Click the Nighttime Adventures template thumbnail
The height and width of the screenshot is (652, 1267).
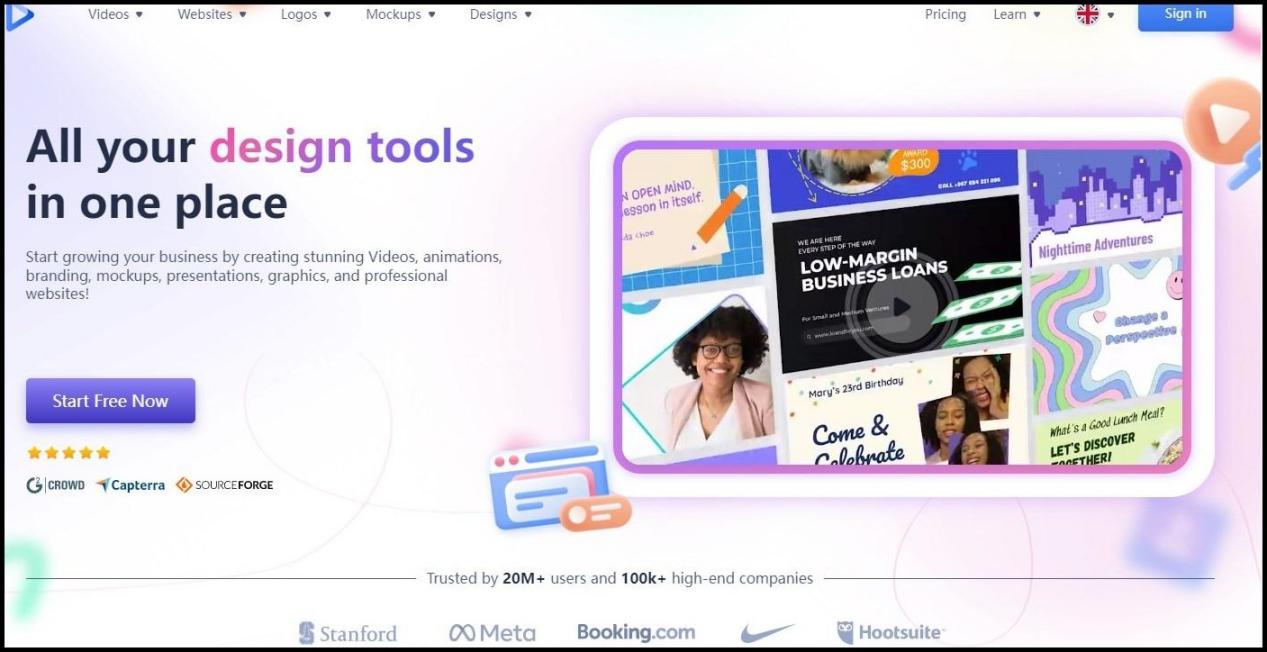pos(1104,207)
